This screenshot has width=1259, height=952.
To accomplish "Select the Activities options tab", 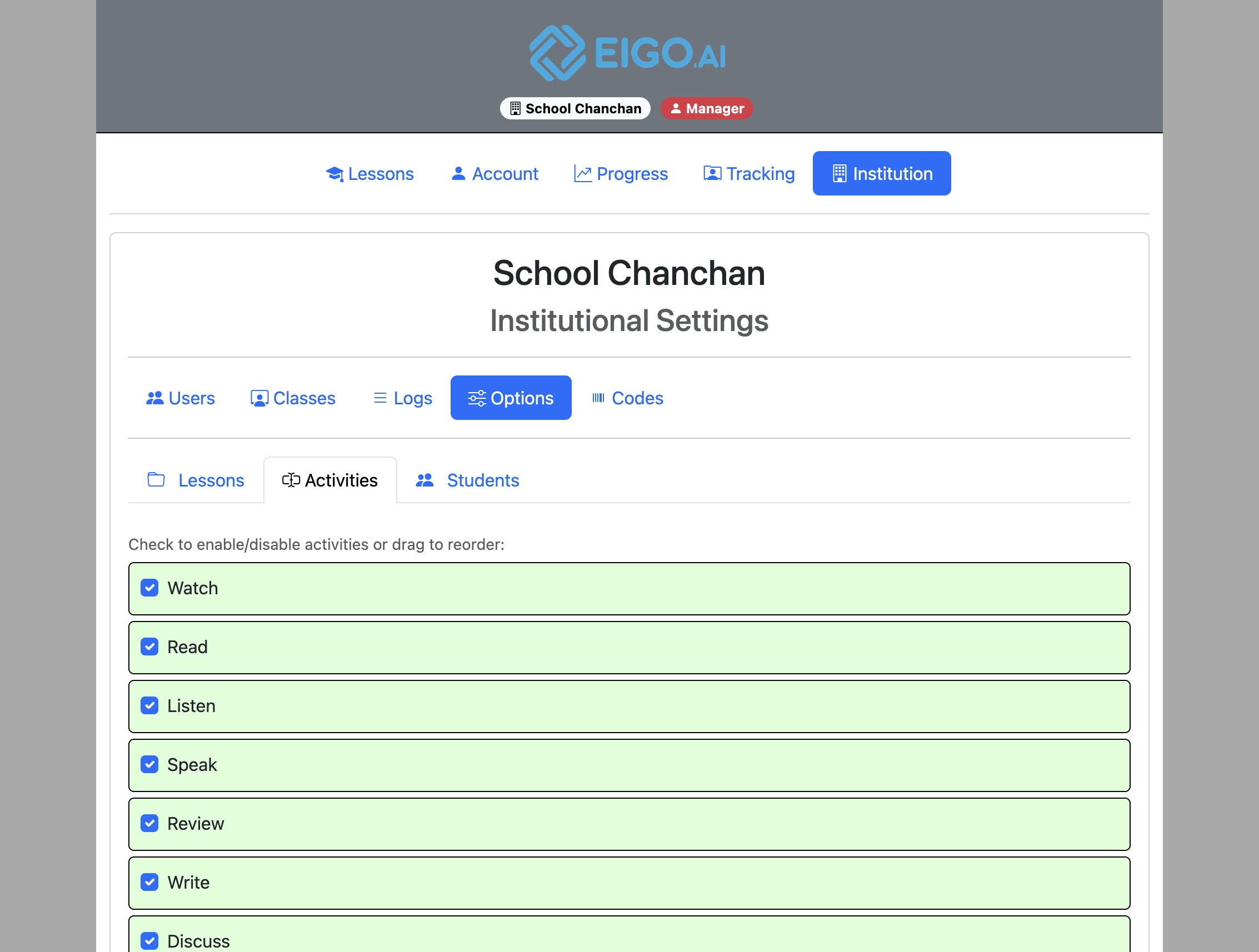I will (x=330, y=480).
